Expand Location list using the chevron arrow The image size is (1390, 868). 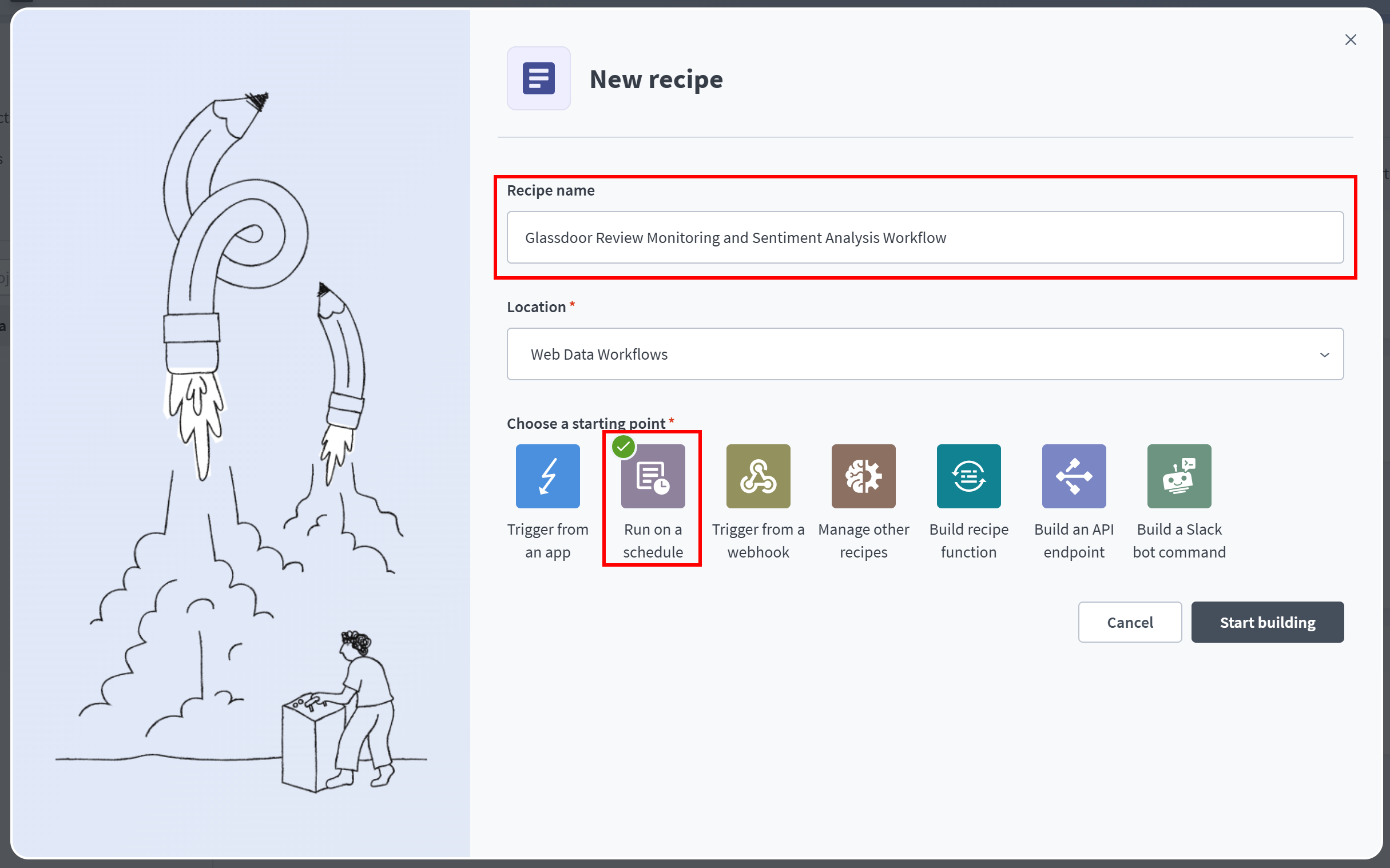click(x=1324, y=354)
